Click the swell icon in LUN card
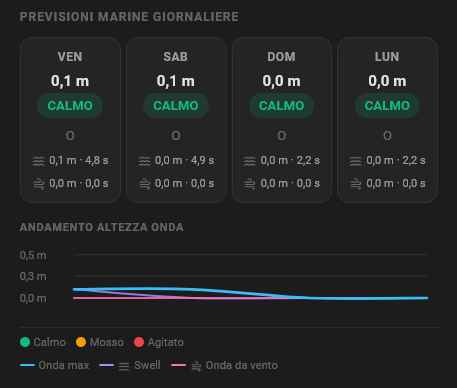457x388 pixels. click(x=356, y=161)
